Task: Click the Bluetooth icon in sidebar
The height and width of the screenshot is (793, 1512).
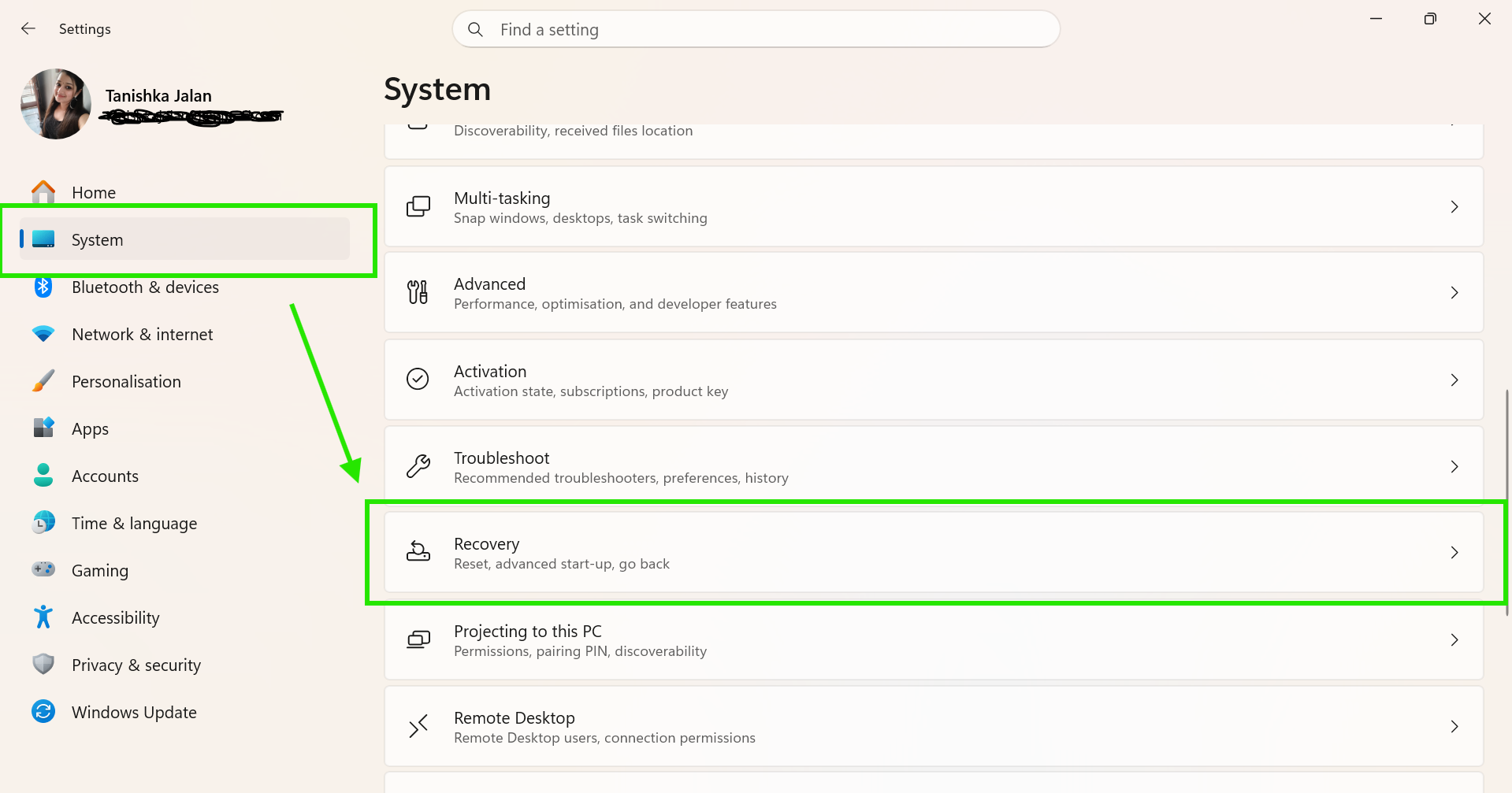Action: click(x=43, y=287)
